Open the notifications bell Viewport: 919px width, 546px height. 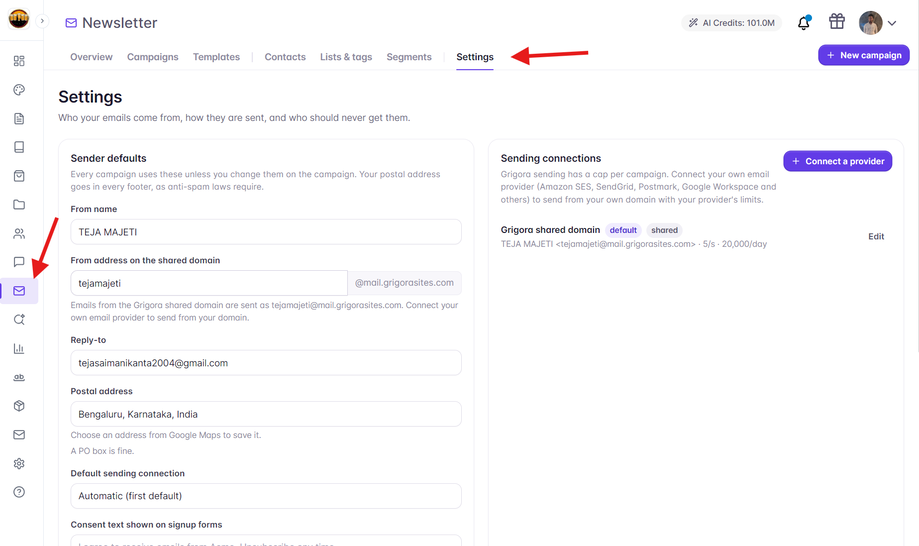(x=804, y=23)
